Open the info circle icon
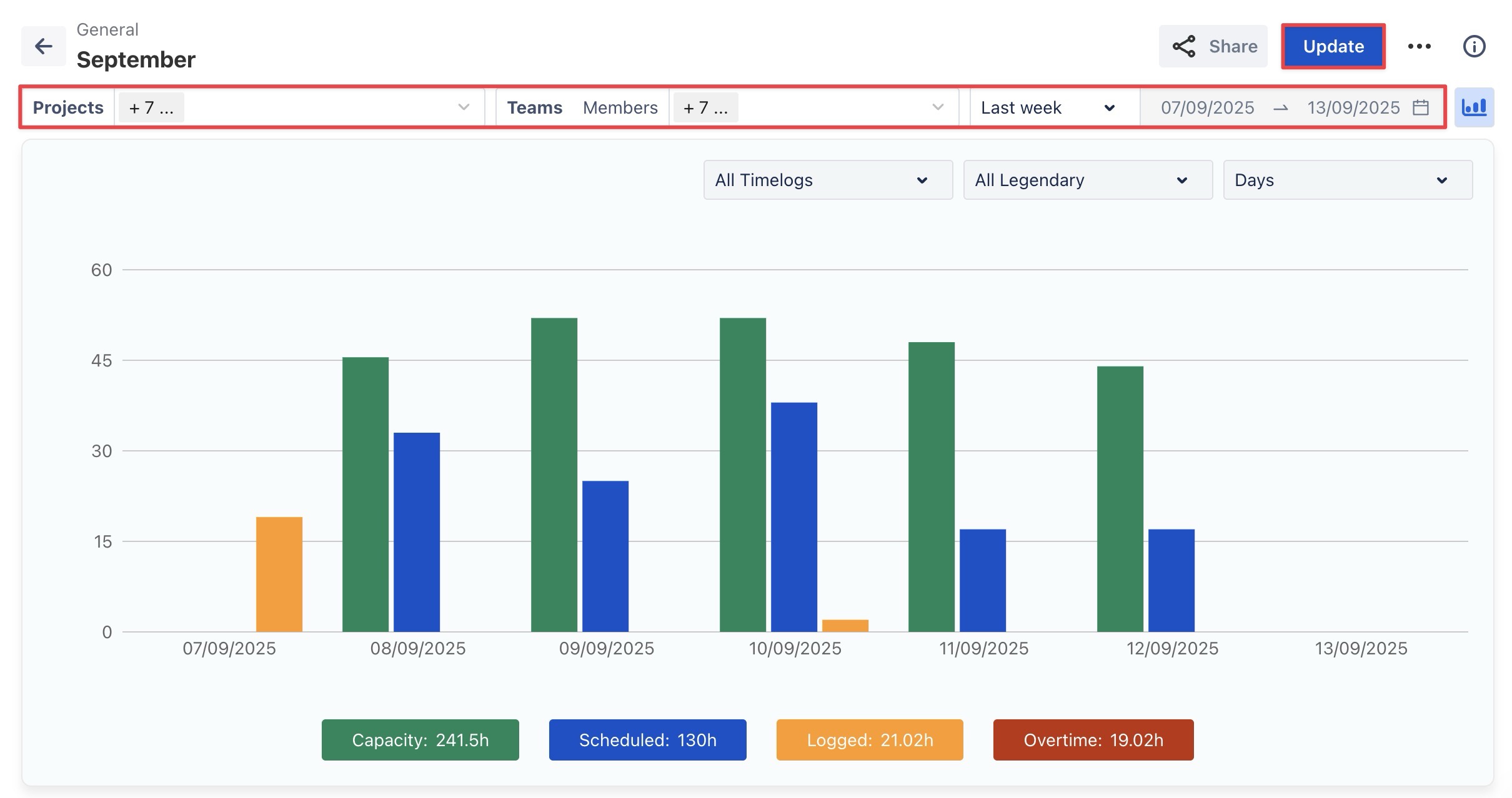The height and width of the screenshot is (798, 1512). 1474,46
